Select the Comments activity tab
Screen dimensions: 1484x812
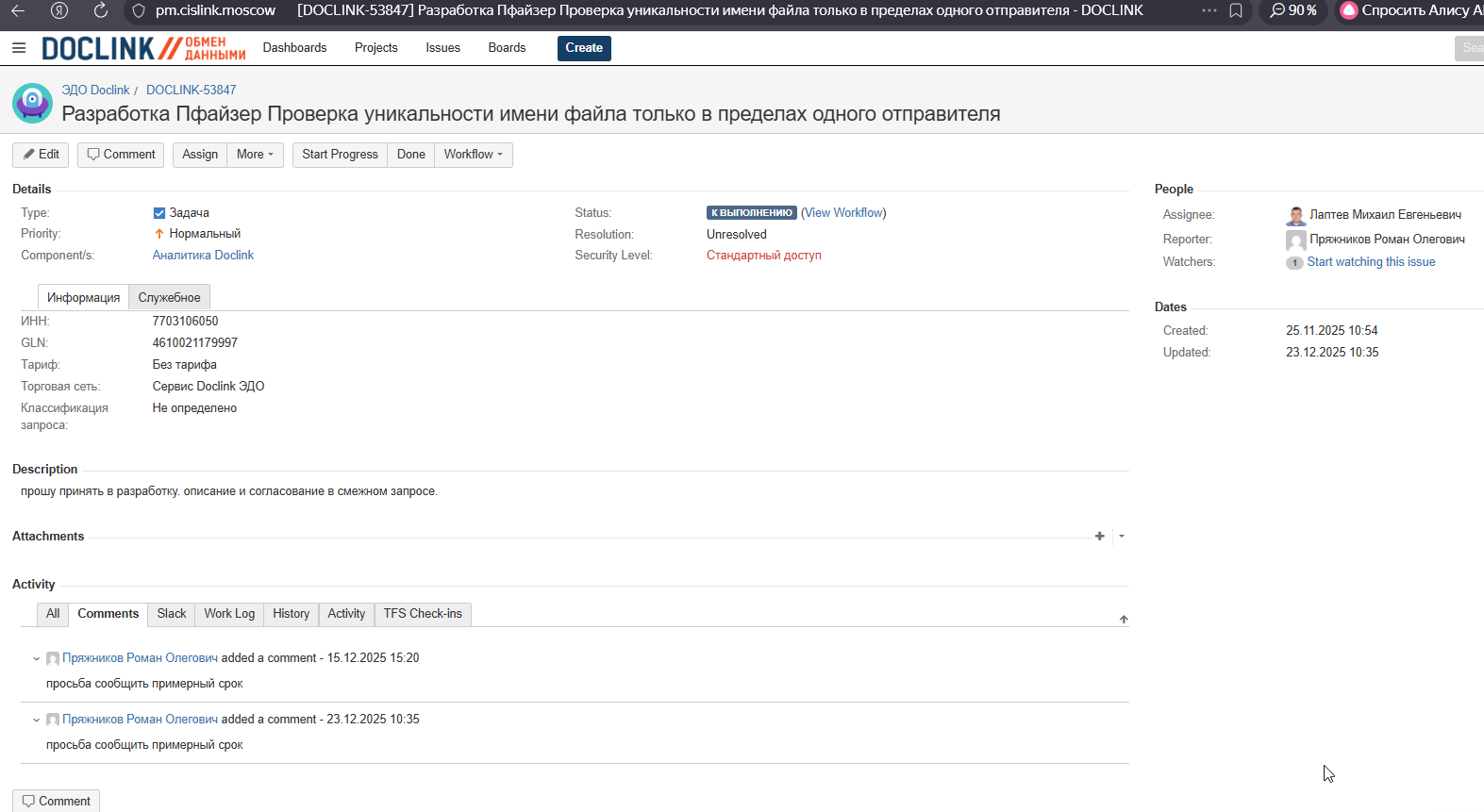click(108, 614)
